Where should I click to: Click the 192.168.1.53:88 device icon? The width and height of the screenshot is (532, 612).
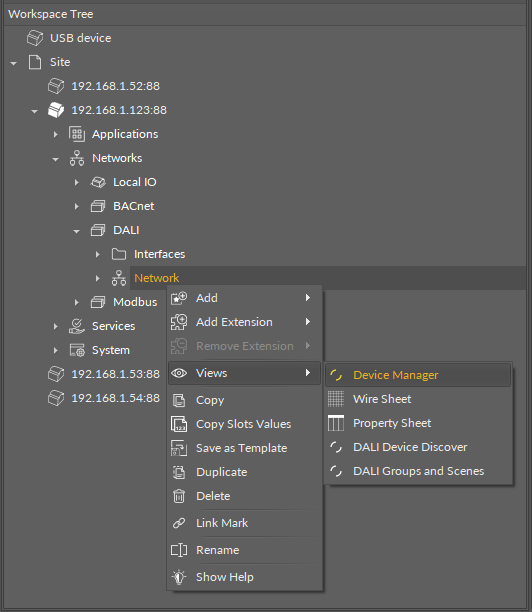pyautogui.click(x=56, y=374)
